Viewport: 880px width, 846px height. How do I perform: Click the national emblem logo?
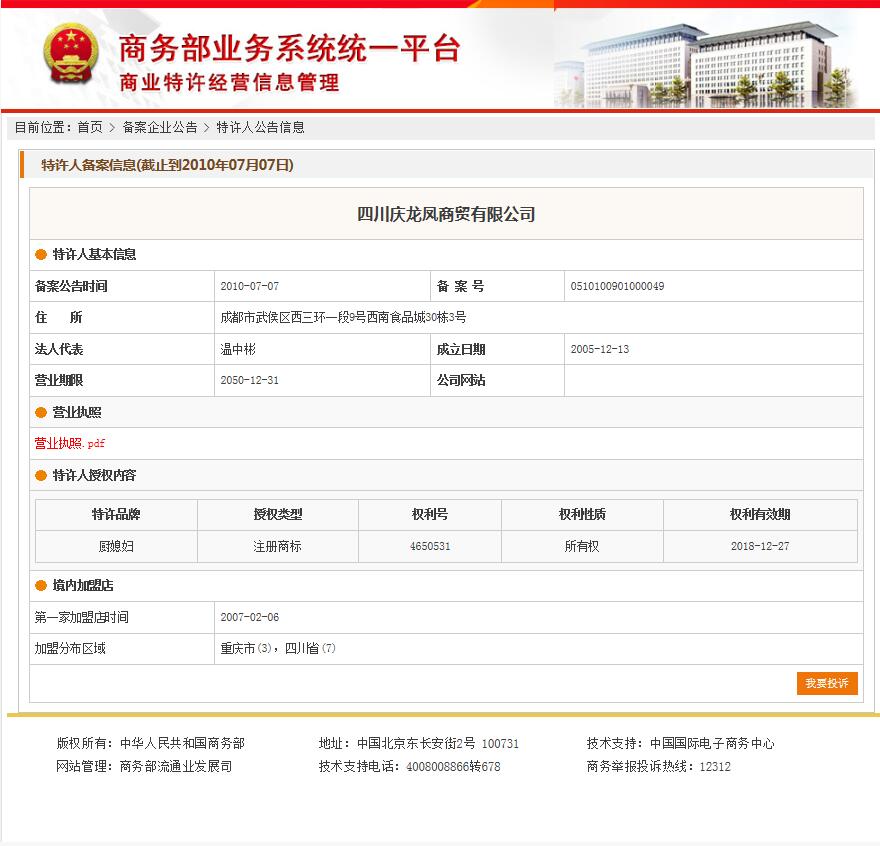[x=71, y=54]
